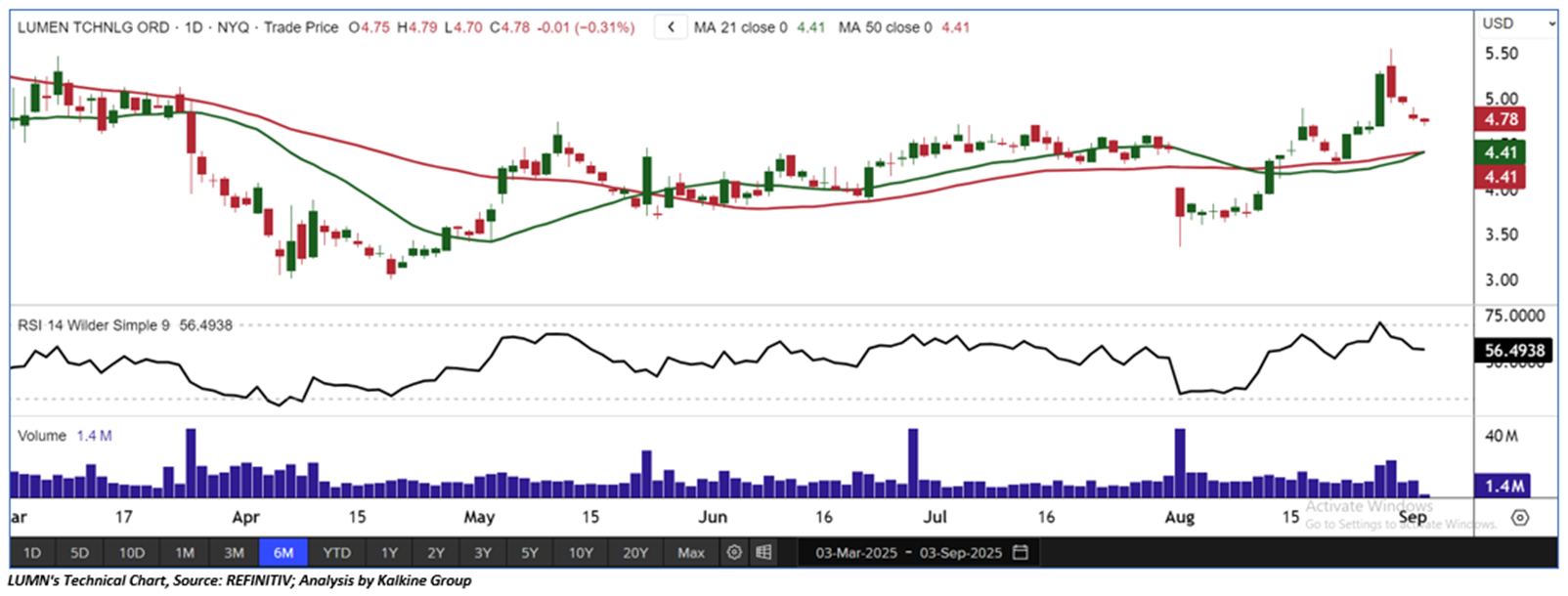Click the Volume 1.4 M label
This screenshot has width=1568, height=596.
point(65,436)
